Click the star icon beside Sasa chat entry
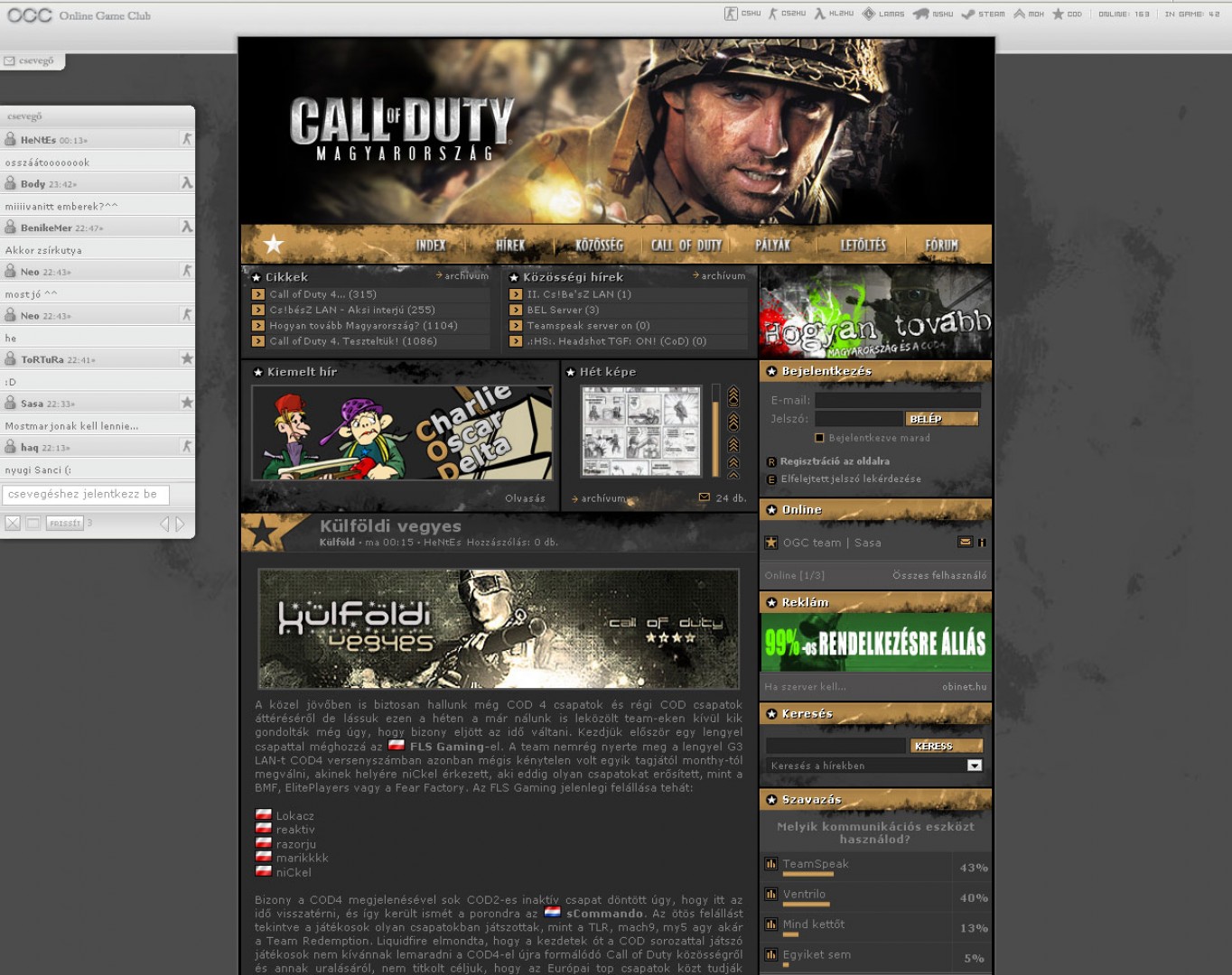 (x=187, y=403)
